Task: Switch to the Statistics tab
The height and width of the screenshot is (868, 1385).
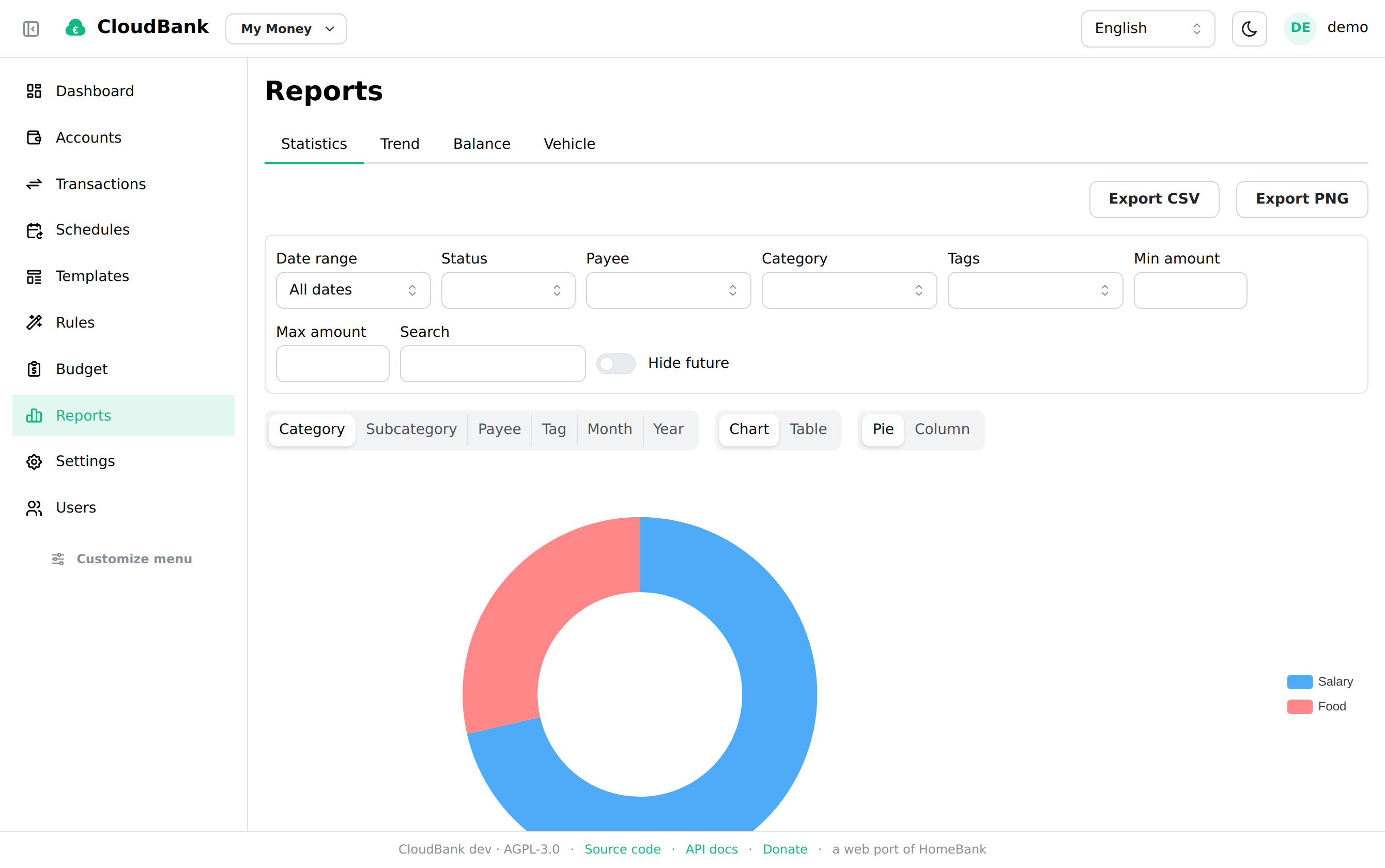Action: [314, 144]
